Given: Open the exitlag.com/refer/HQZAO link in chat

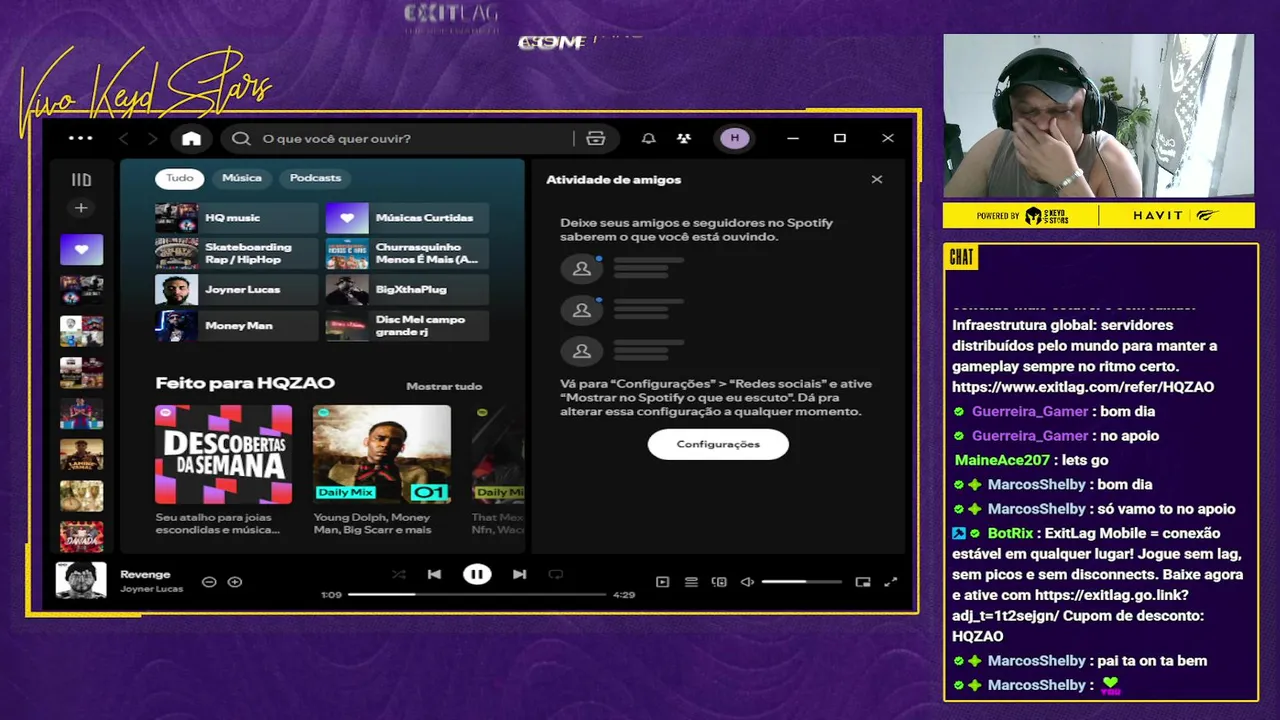Looking at the screenshot, I should click(x=1083, y=387).
